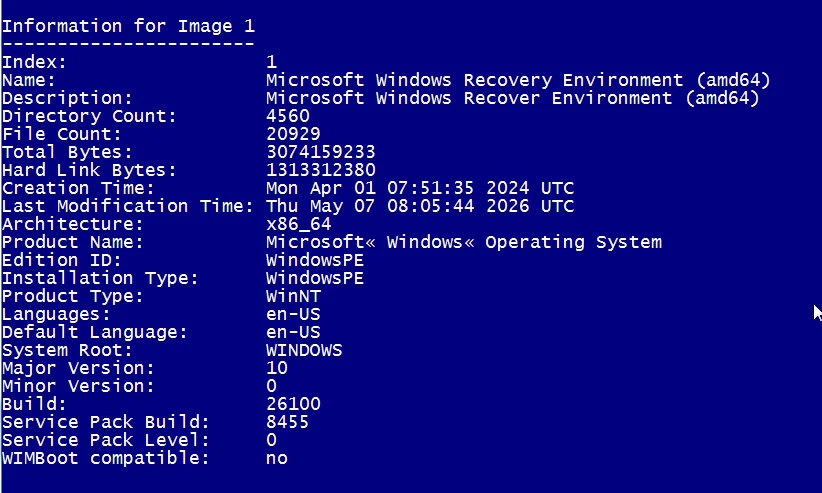822x493 pixels.
Task: Click the System Root value WINDOWS
Action: coord(304,350)
